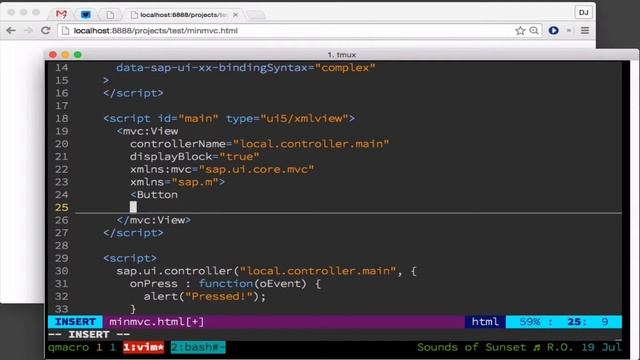This screenshot has height=360, width=640.
Task: Click the -- INSERT -- command line text
Action: click(89, 335)
